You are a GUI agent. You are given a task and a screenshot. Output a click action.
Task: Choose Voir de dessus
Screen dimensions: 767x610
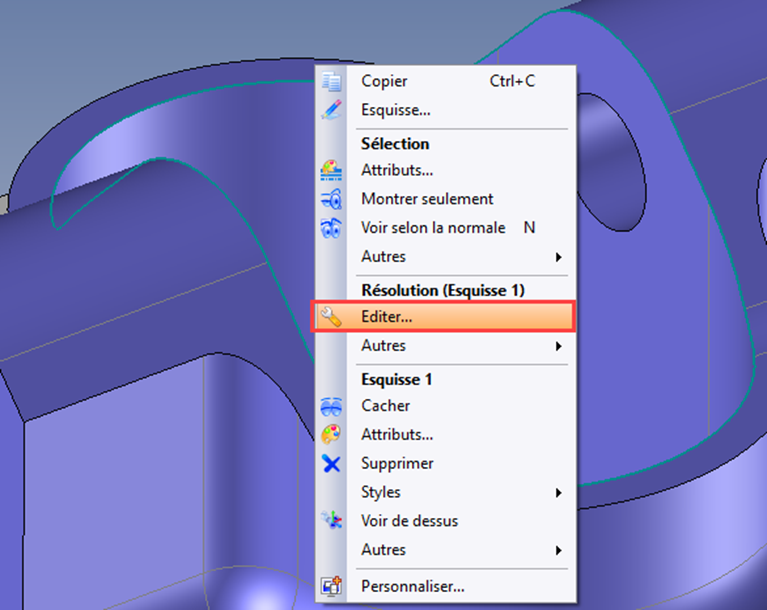(445, 521)
